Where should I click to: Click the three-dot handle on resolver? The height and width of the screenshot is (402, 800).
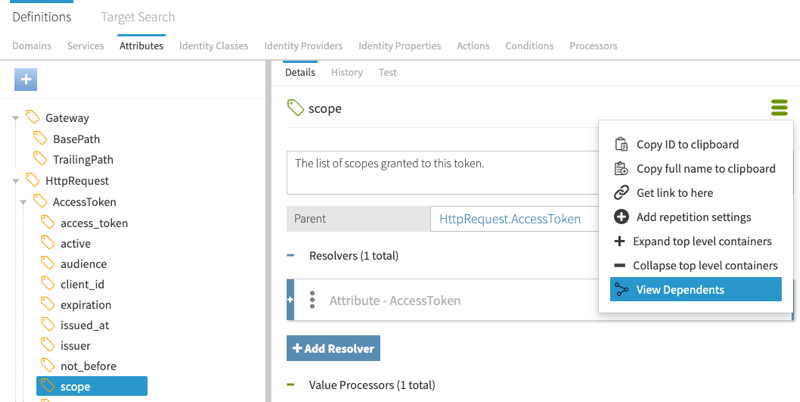[x=312, y=300]
